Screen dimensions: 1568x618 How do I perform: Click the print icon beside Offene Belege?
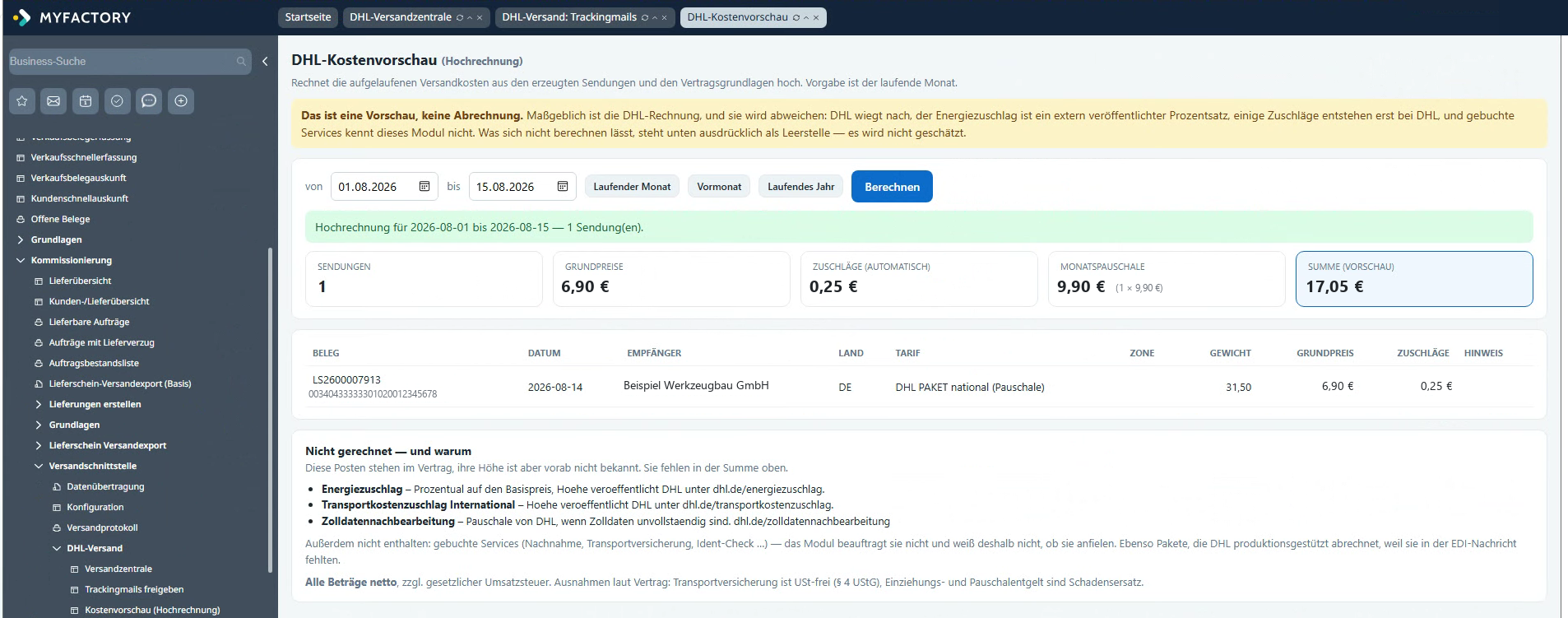point(21,219)
